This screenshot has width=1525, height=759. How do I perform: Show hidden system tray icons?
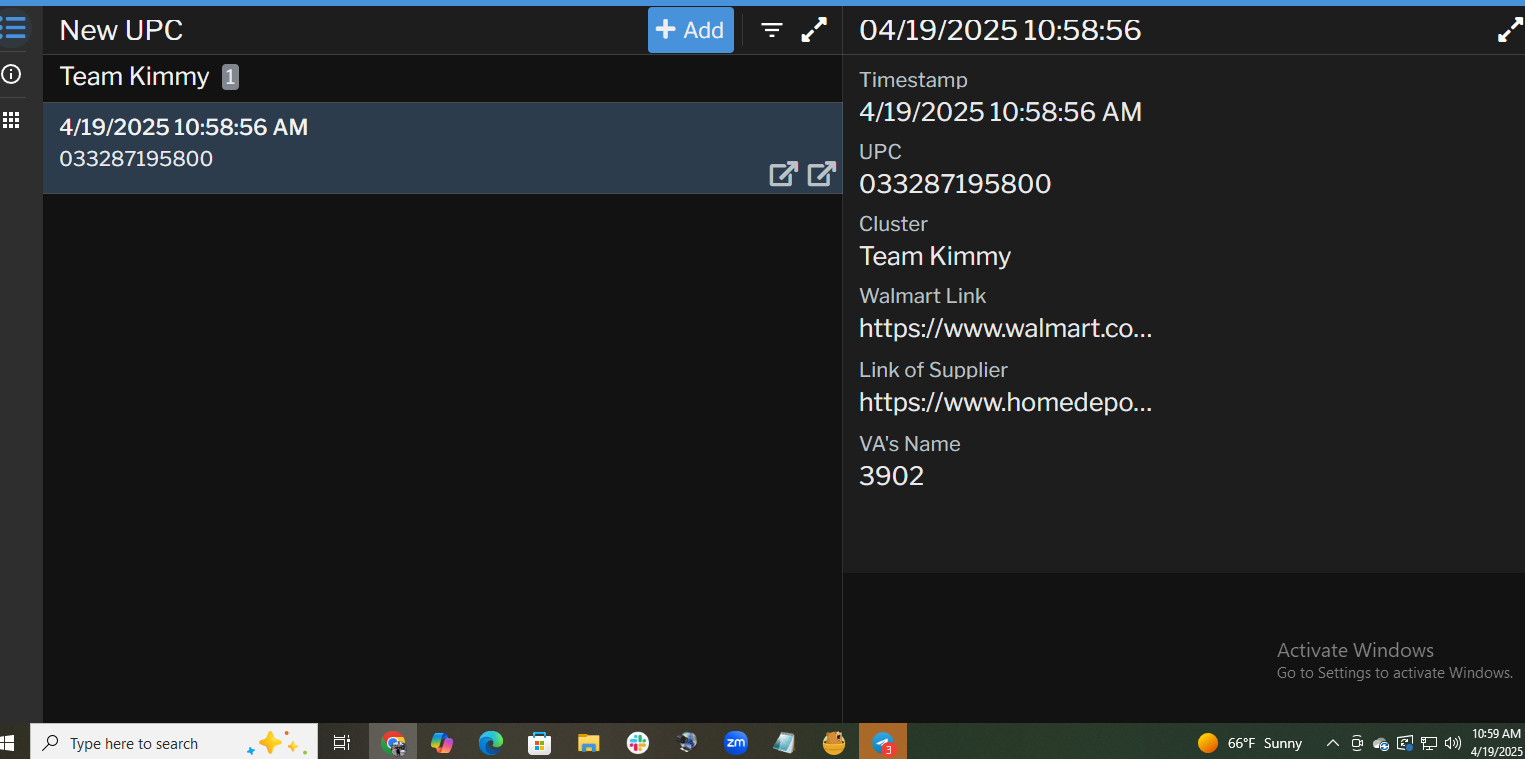point(1332,743)
